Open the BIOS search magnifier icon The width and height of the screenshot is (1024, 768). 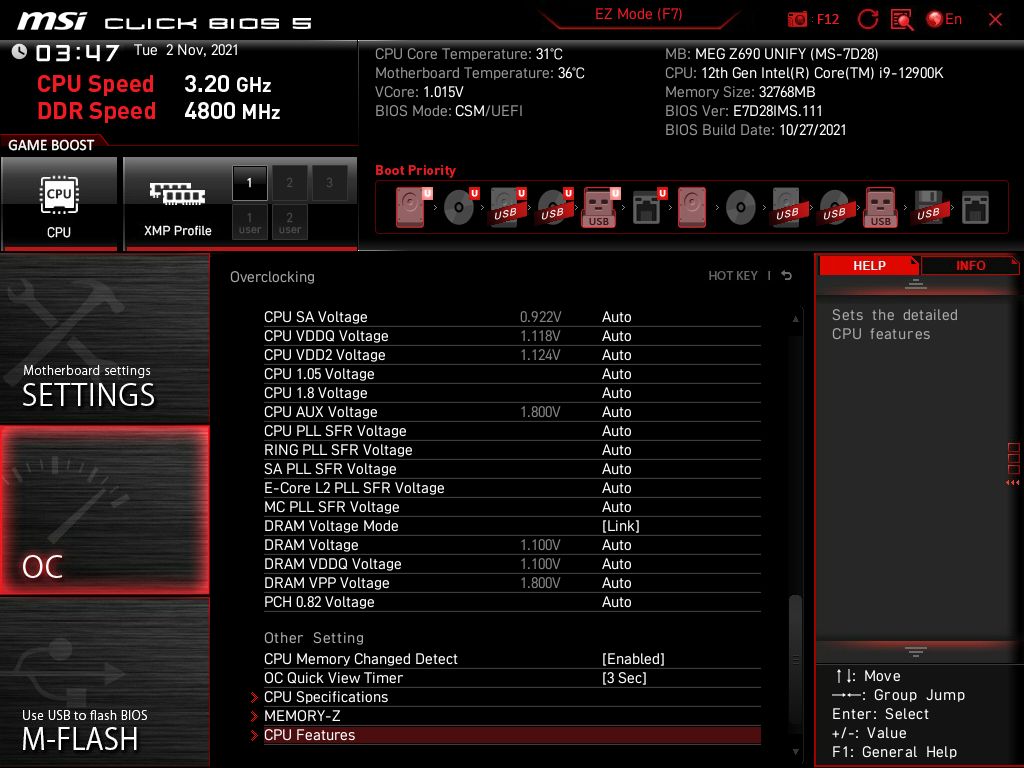tap(902, 20)
